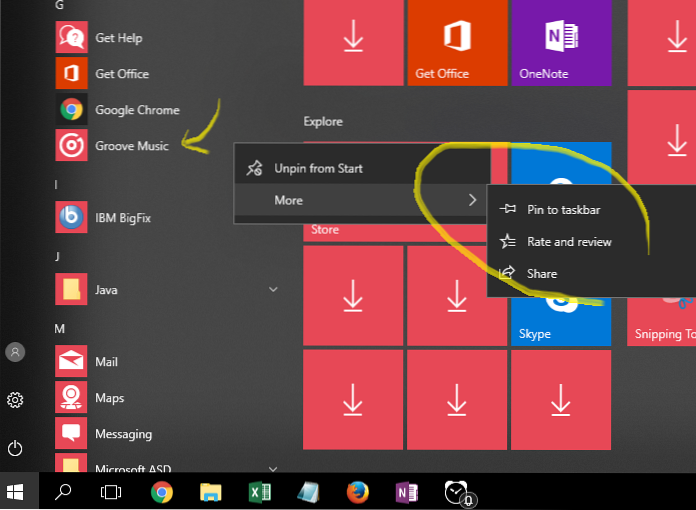Launch Google Chrome from the app list
Image resolution: width=696 pixels, height=510 pixels.
point(136,110)
